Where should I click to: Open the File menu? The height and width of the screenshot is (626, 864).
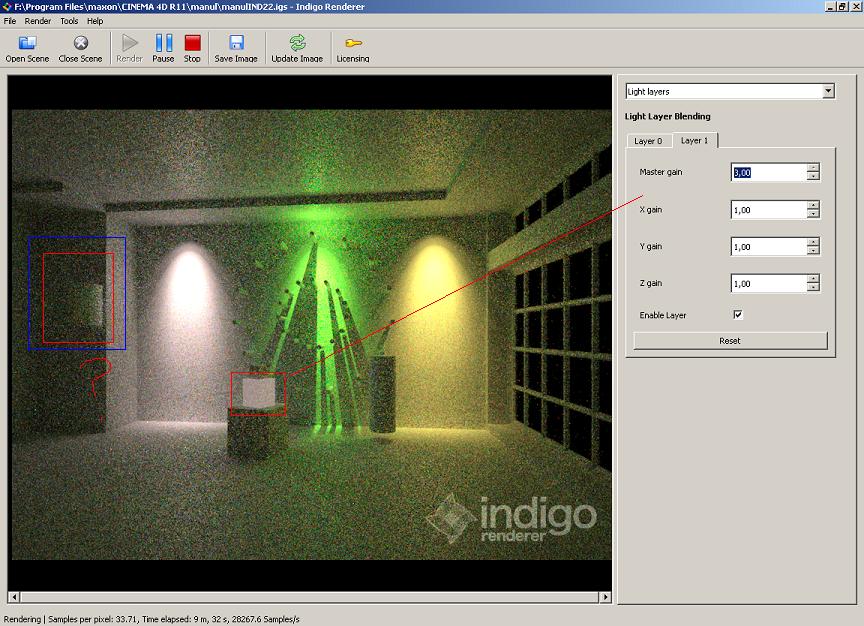tap(10, 21)
